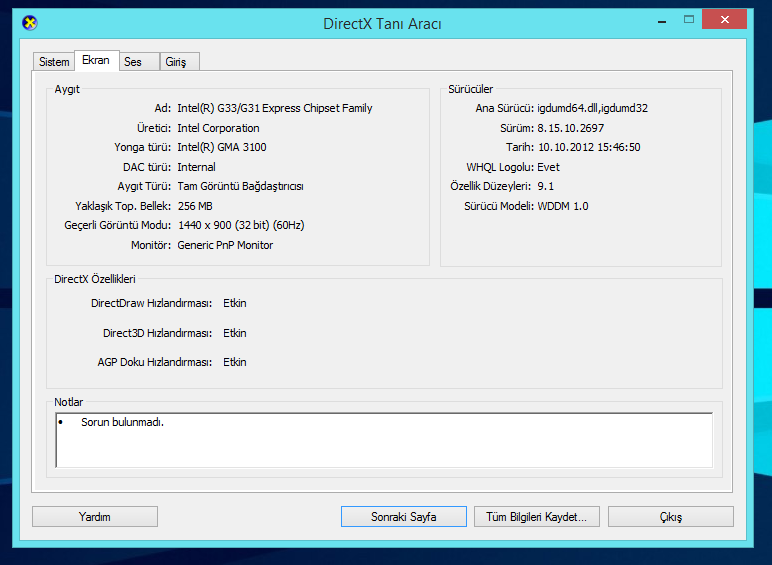
Task: Select the Ekran tab
Action: pyautogui.click(x=96, y=61)
